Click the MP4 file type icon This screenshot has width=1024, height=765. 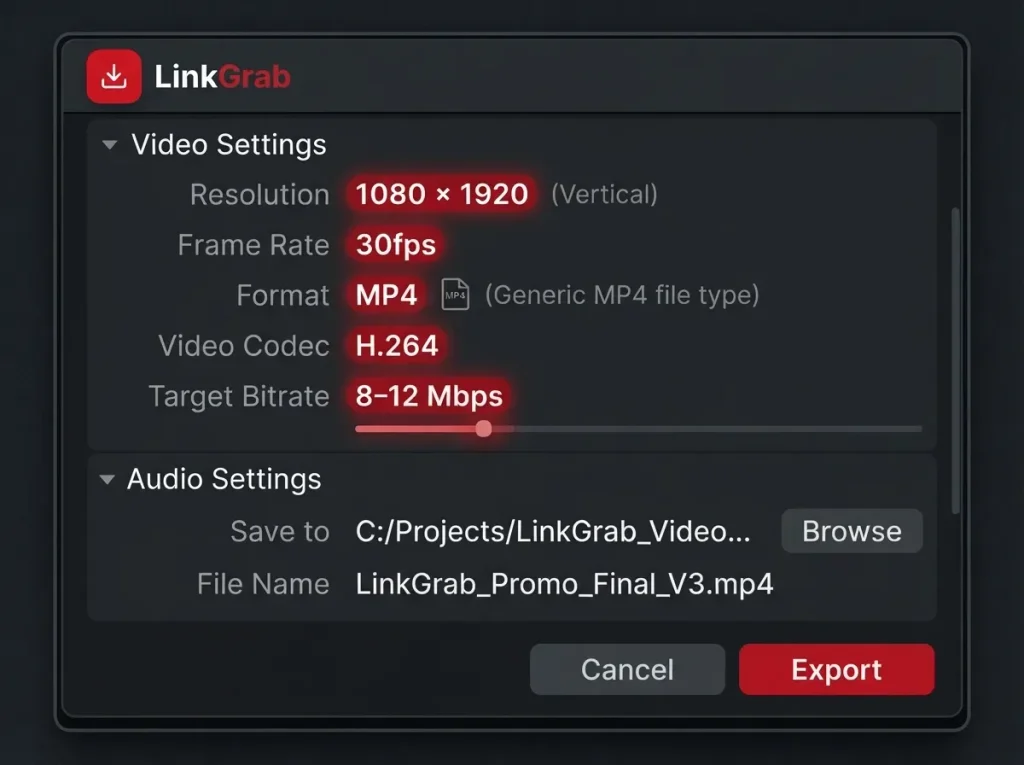[x=455, y=295]
